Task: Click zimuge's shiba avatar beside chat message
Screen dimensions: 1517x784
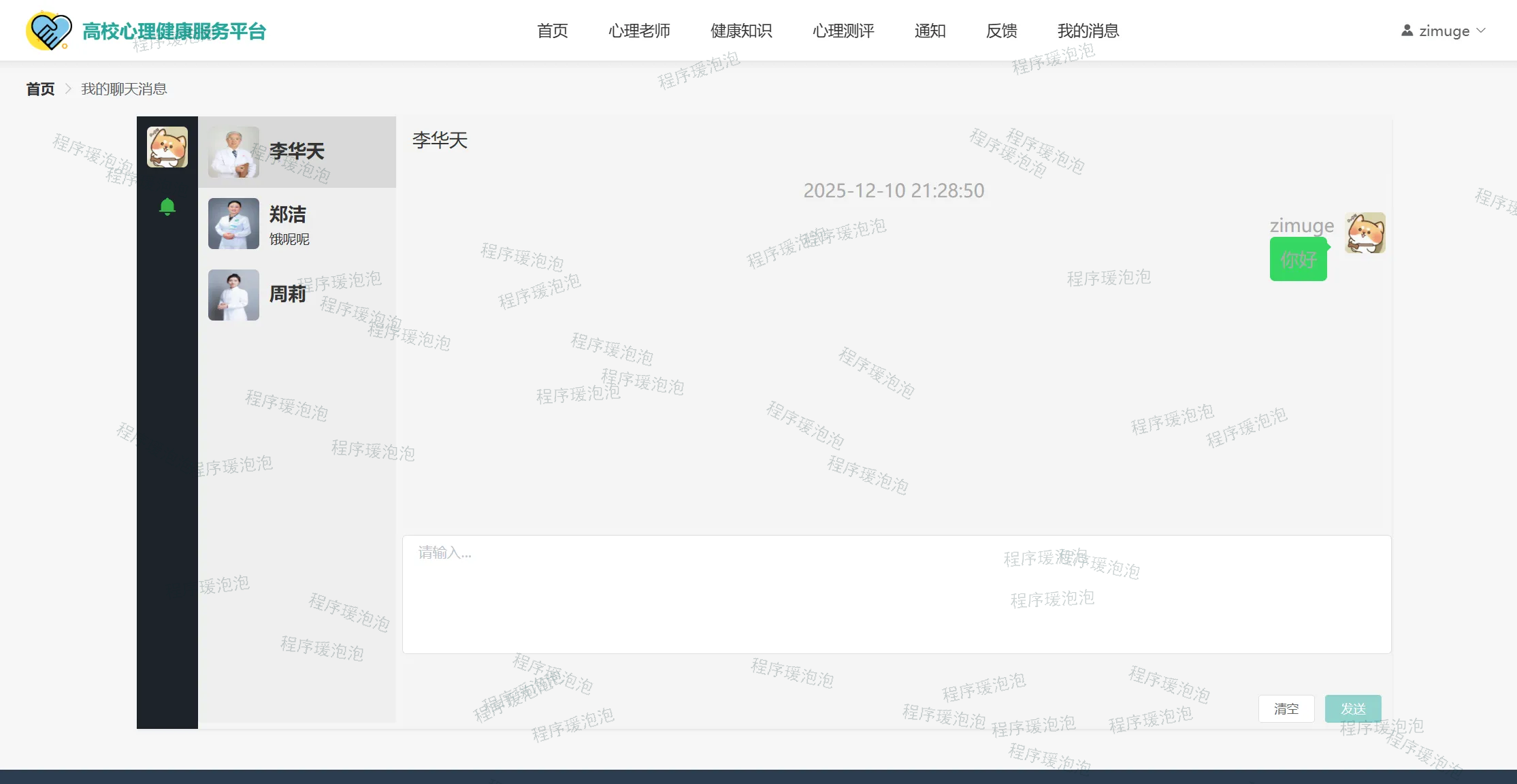Action: coord(1365,233)
